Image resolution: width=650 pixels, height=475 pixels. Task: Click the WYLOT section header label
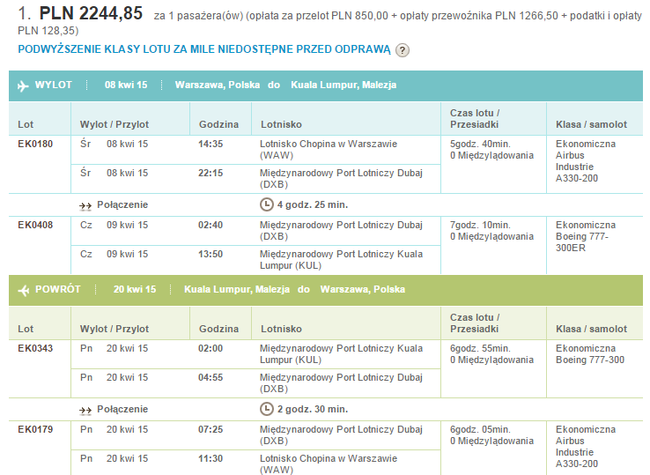coord(53,85)
